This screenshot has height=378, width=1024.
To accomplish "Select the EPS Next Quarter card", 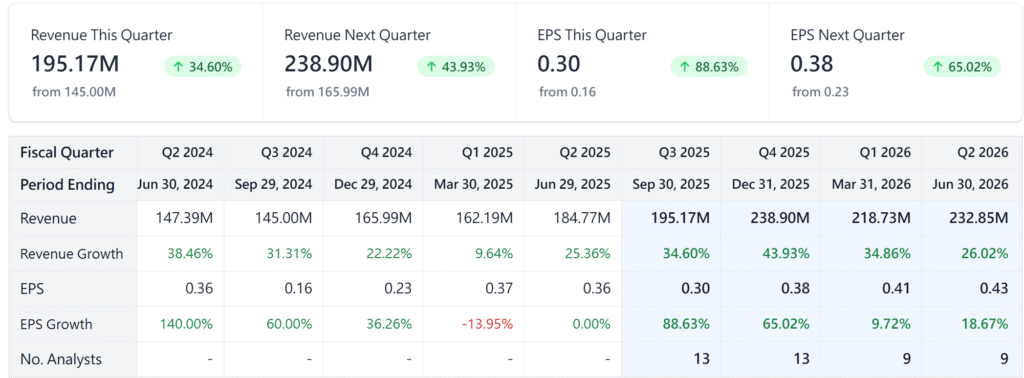I will 895,62.
